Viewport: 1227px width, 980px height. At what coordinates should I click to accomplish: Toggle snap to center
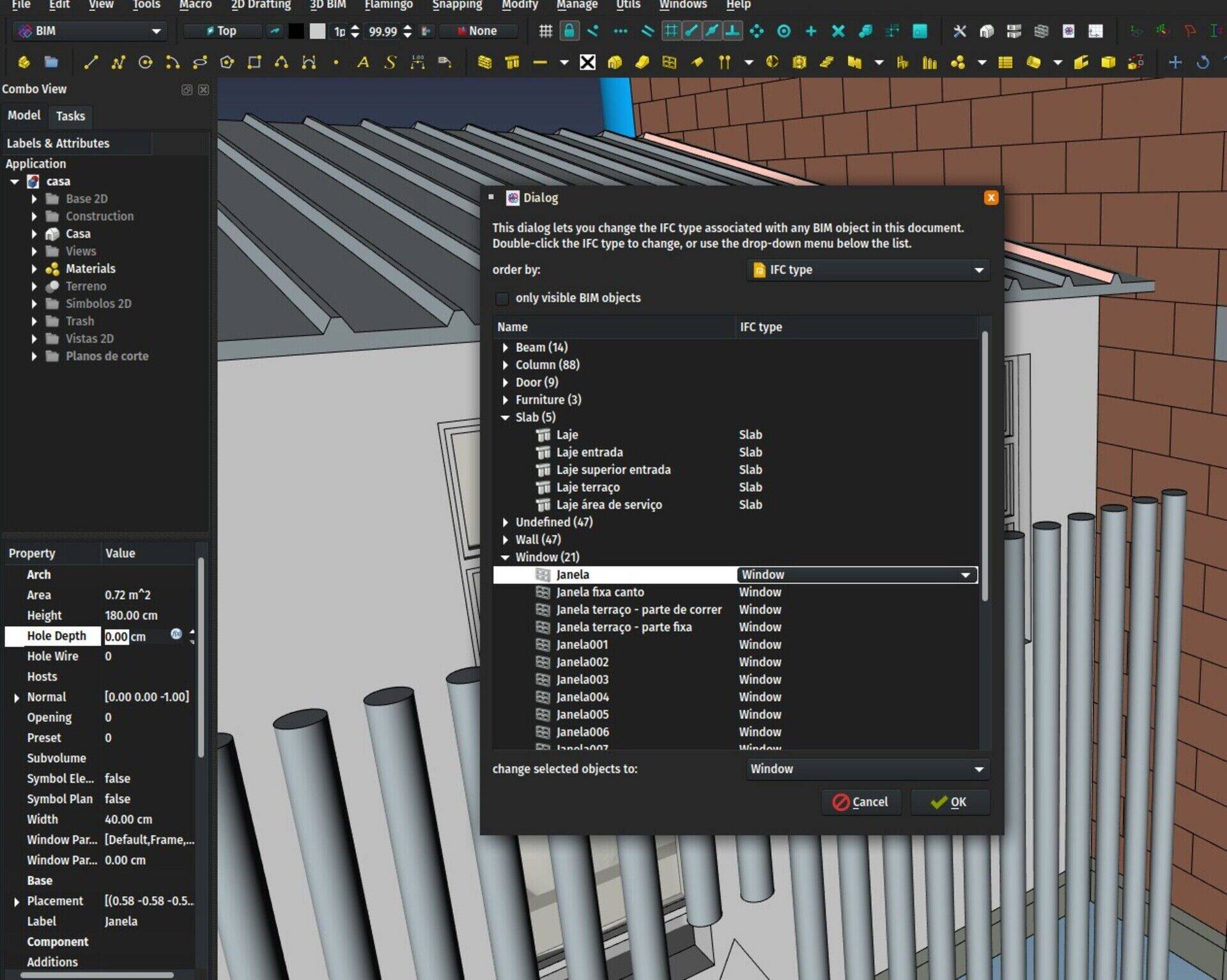point(784,31)
